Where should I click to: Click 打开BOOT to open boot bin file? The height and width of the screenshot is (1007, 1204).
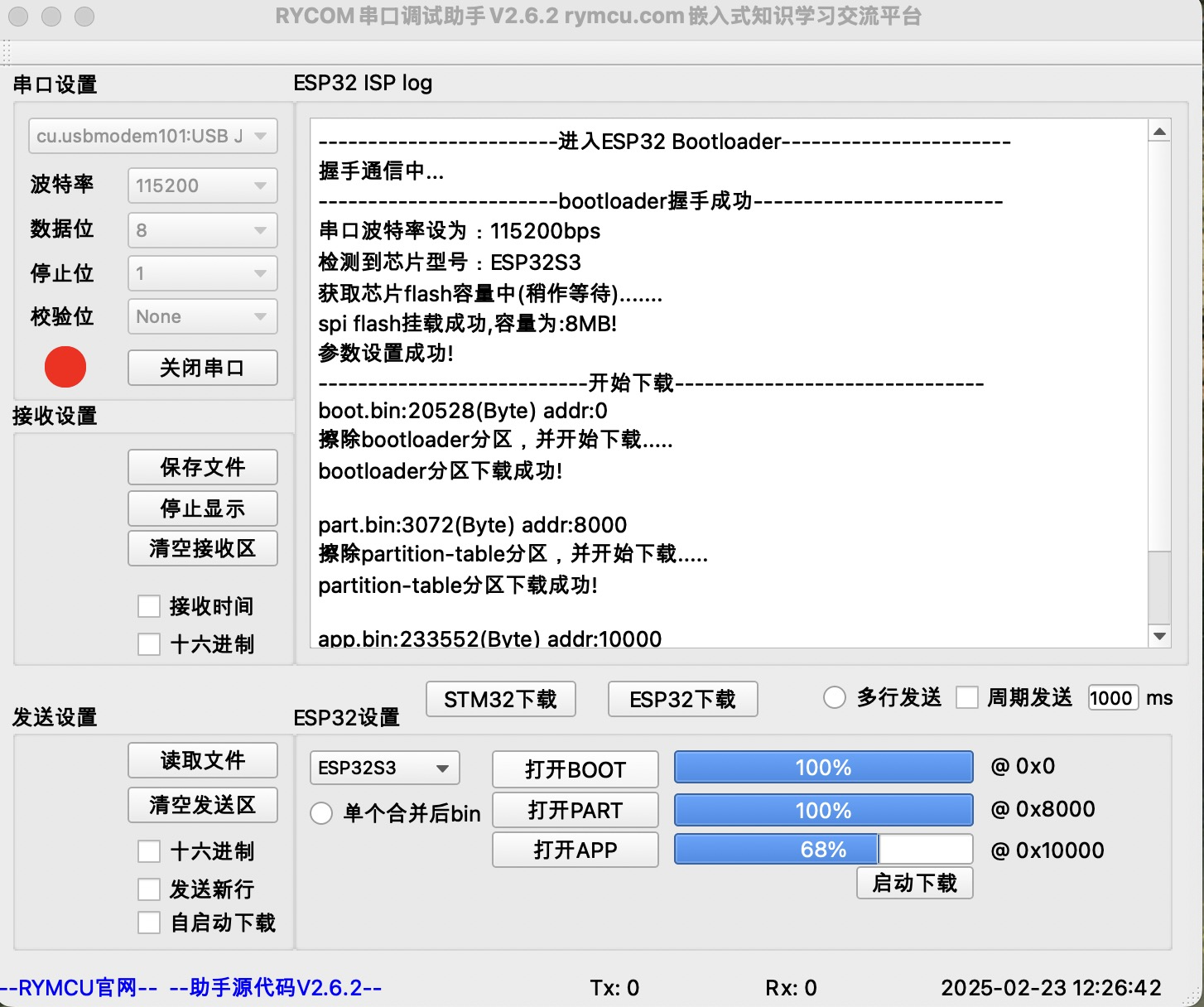pyautogui.click(x=575, y=769)
